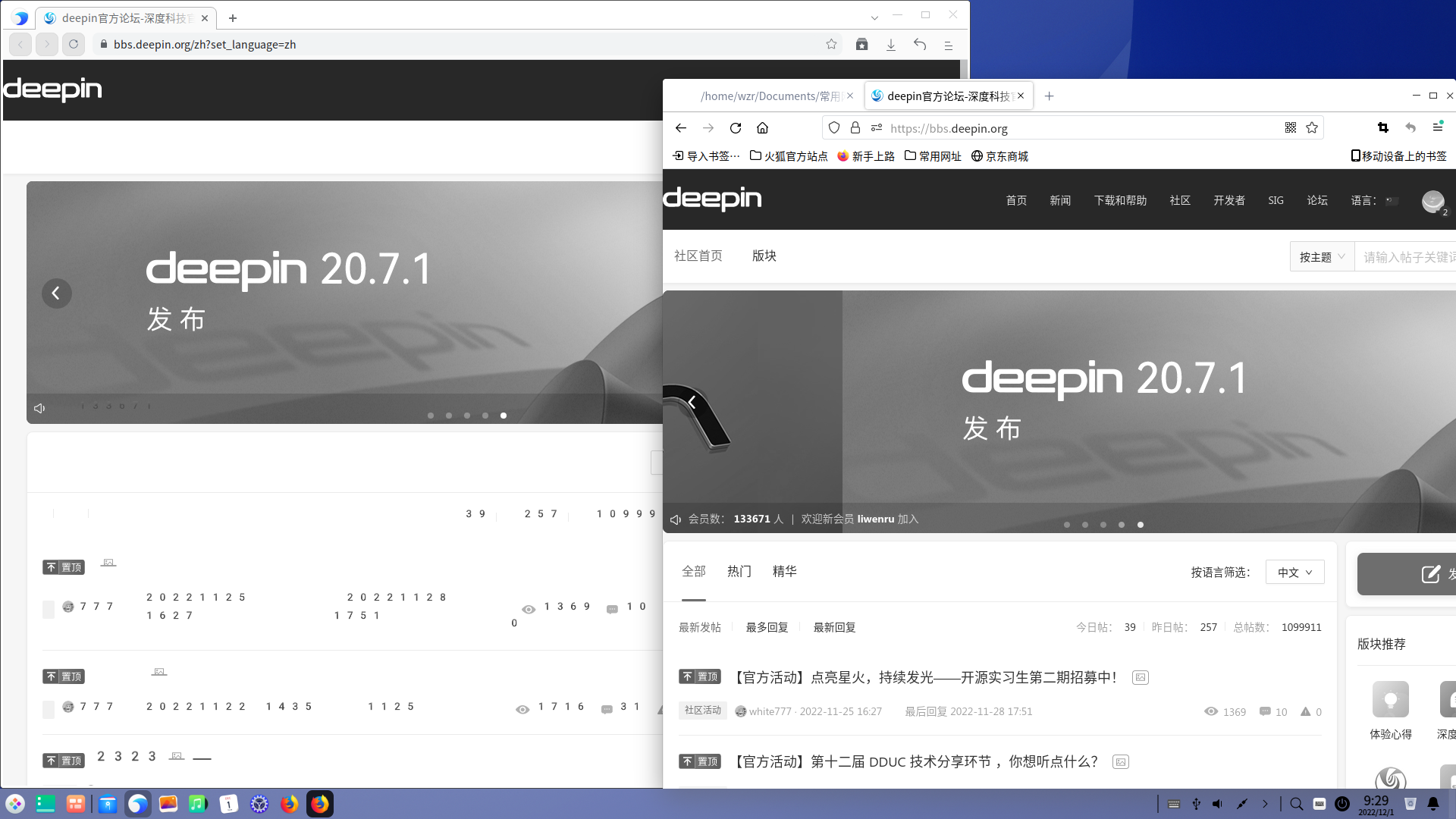Mute the banner carousel speaker icon

click(676, 519)
